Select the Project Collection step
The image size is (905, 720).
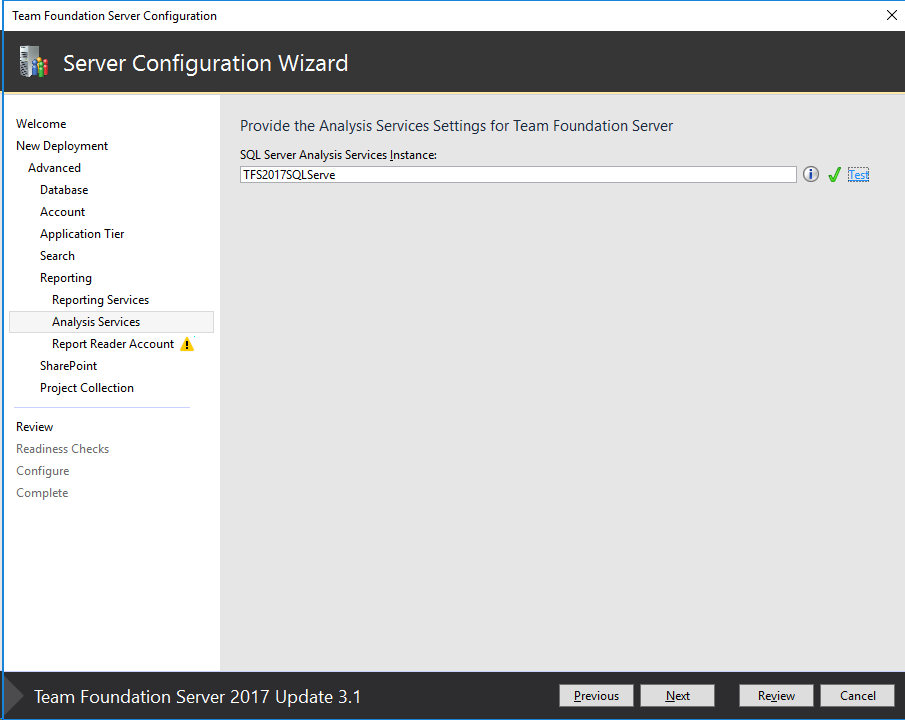pos(85,387)
